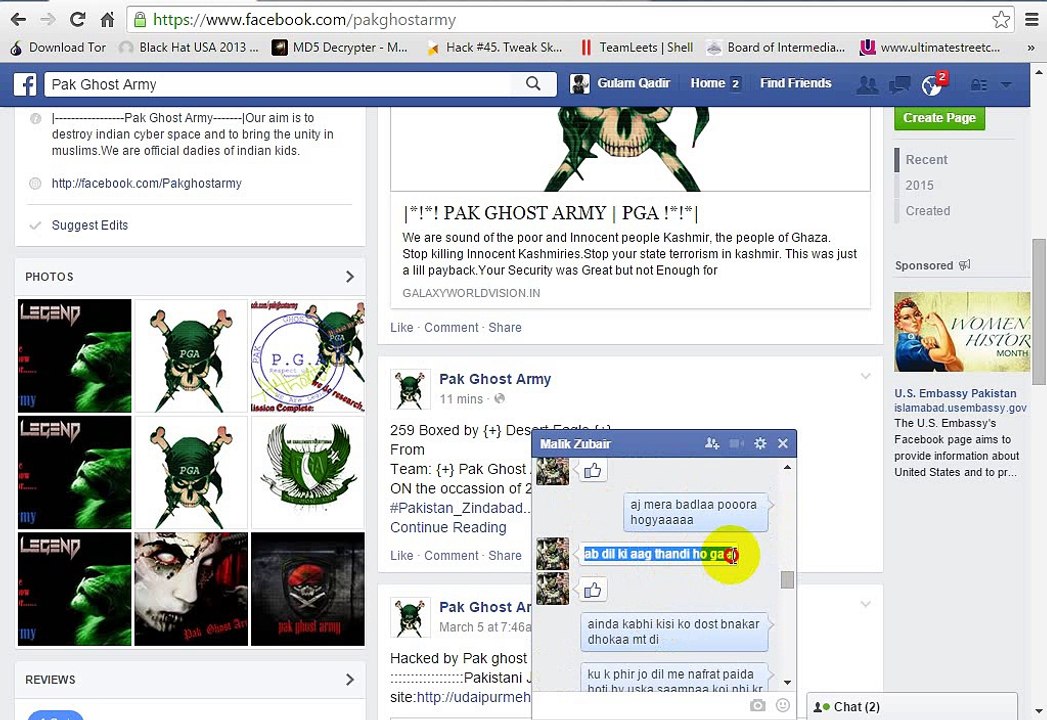Viewport: 1047px width, 720px height.
Task: Open the facebook.com/Pakghostarmy link
Action: pos(146,183)
